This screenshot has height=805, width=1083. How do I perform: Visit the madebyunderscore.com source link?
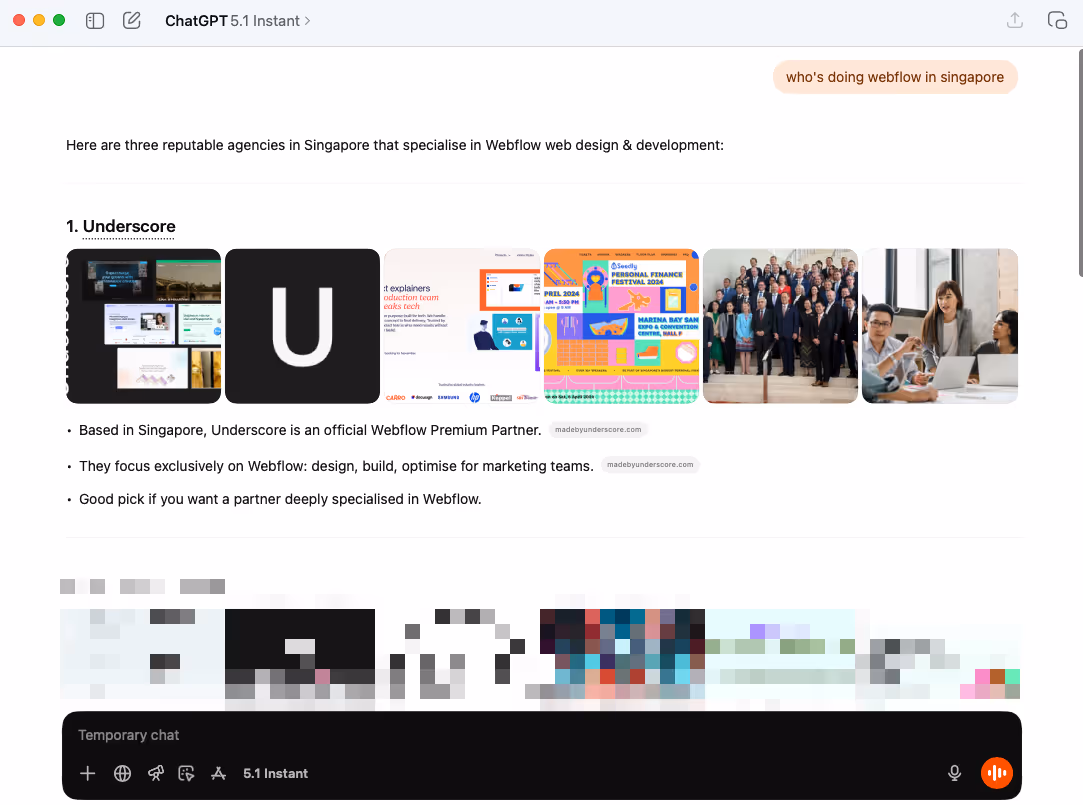point(650,465)
